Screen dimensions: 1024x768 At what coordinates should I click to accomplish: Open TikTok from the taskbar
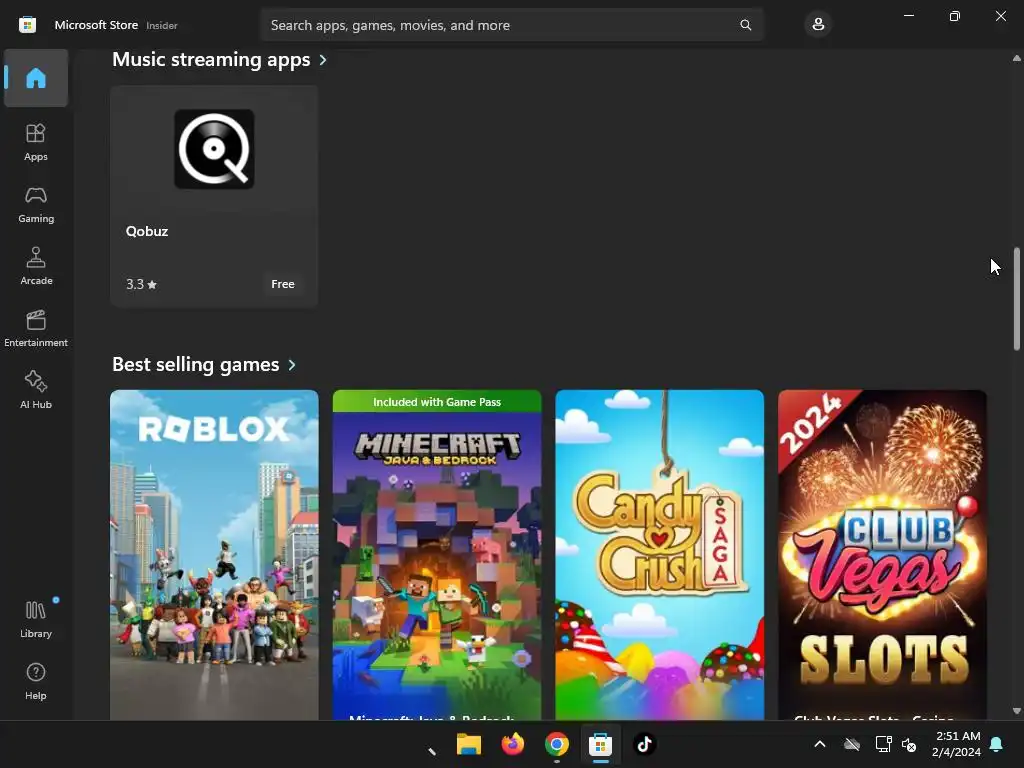644,744
